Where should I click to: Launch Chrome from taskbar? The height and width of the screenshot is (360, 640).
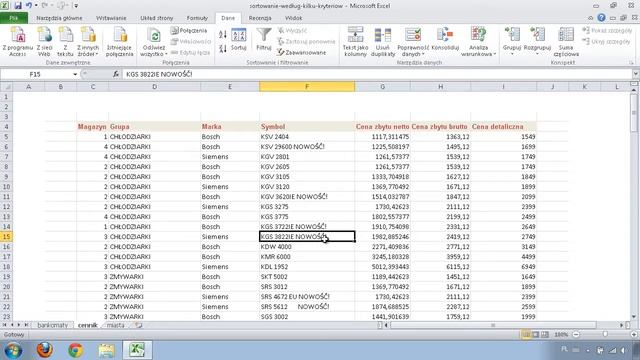76,350
